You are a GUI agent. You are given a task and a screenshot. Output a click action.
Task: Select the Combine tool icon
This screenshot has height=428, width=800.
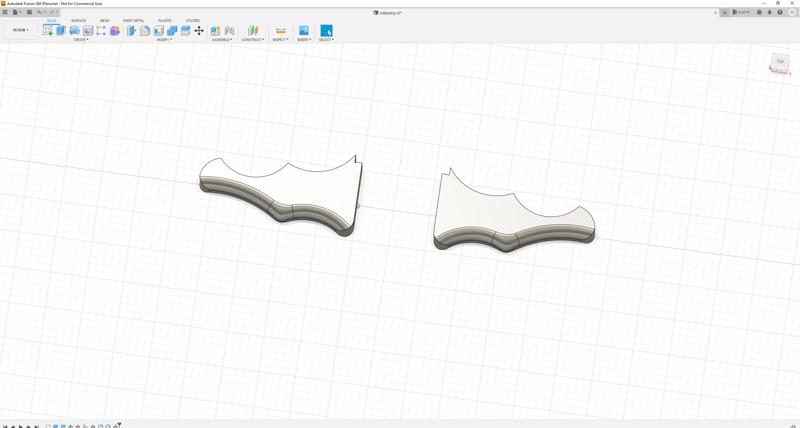172,31
